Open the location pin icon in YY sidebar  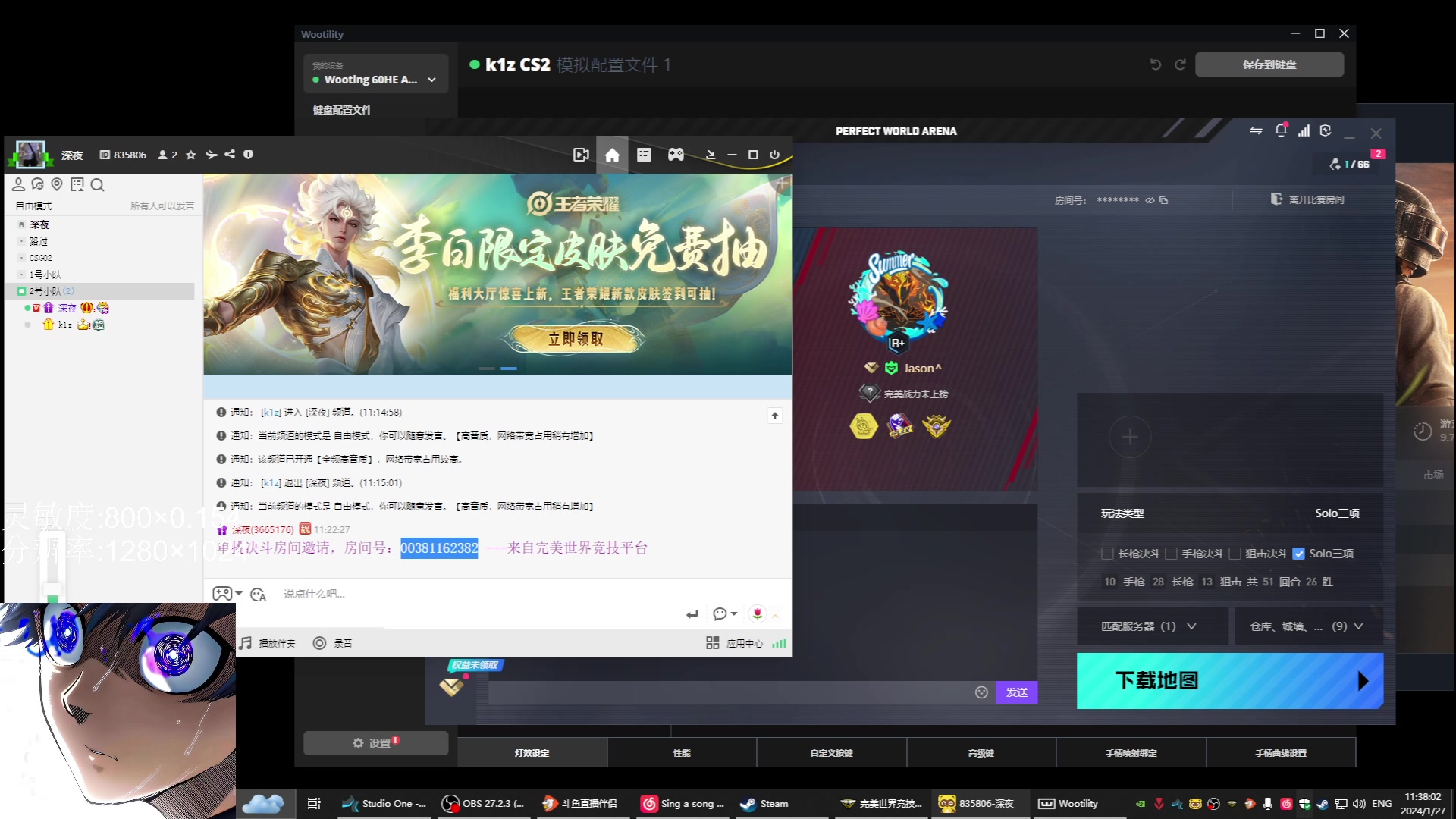57,184
